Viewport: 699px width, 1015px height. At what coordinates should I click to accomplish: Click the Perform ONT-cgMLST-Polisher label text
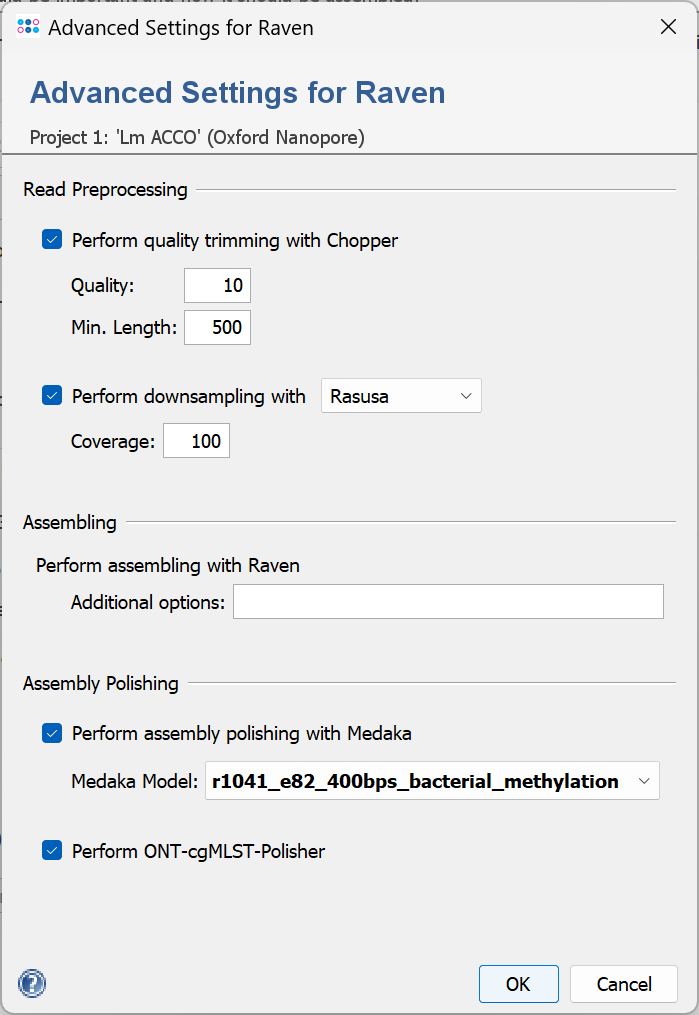[198, 851]
